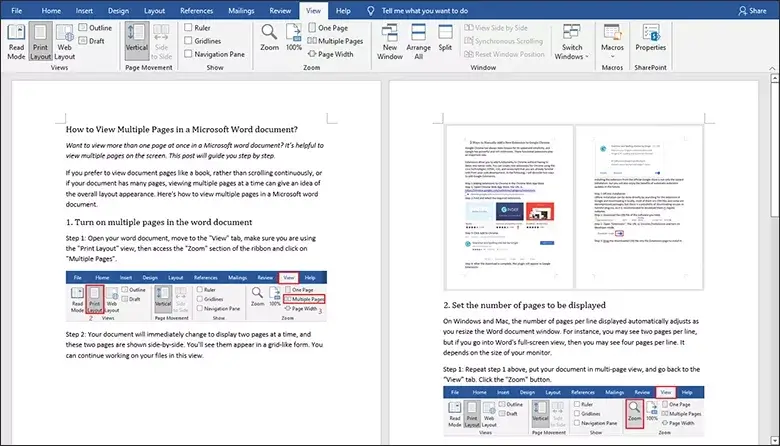Select Side to Side page movement

tap(161, 42)
